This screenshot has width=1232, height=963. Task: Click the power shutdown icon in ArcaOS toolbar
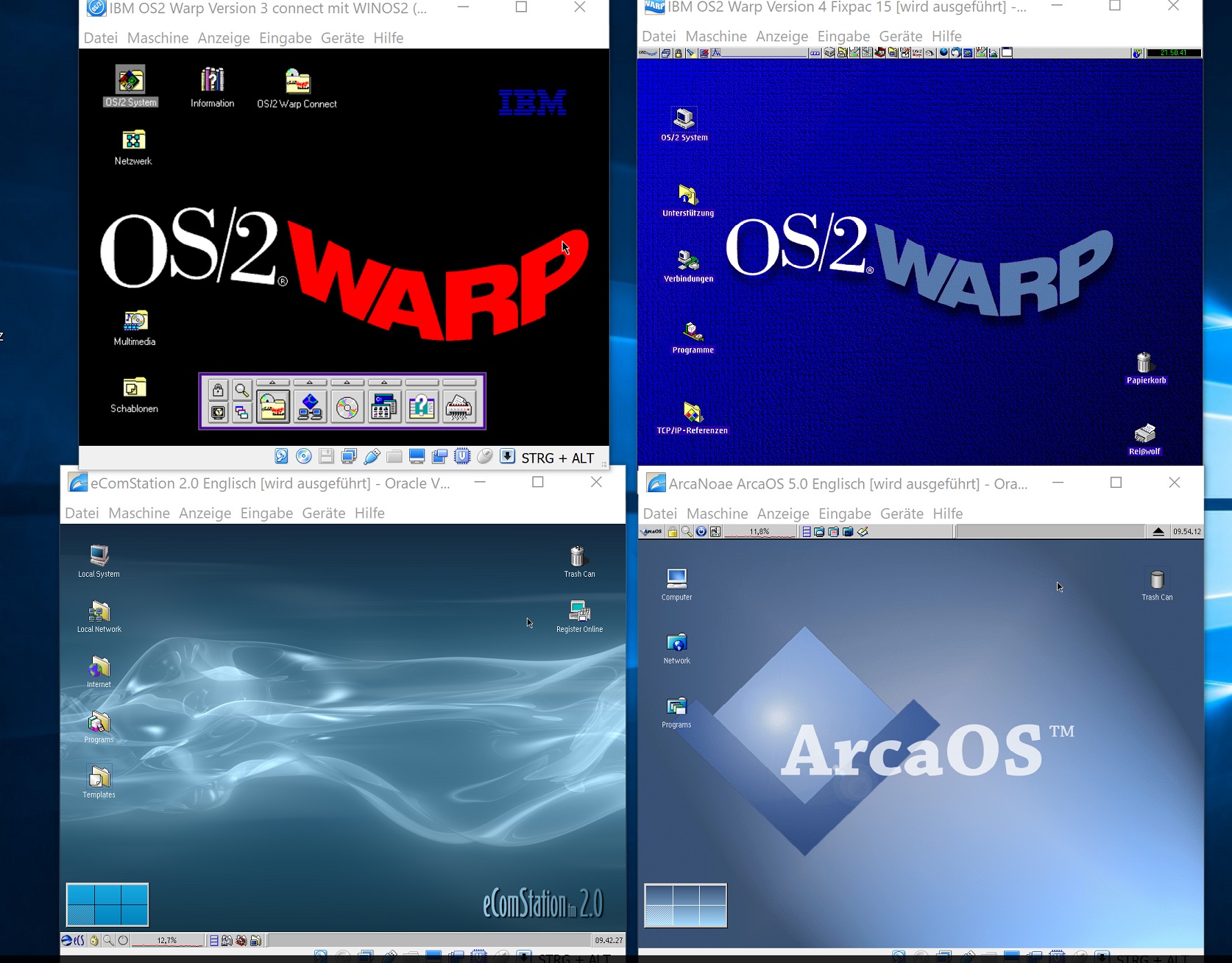click(701, 532)
